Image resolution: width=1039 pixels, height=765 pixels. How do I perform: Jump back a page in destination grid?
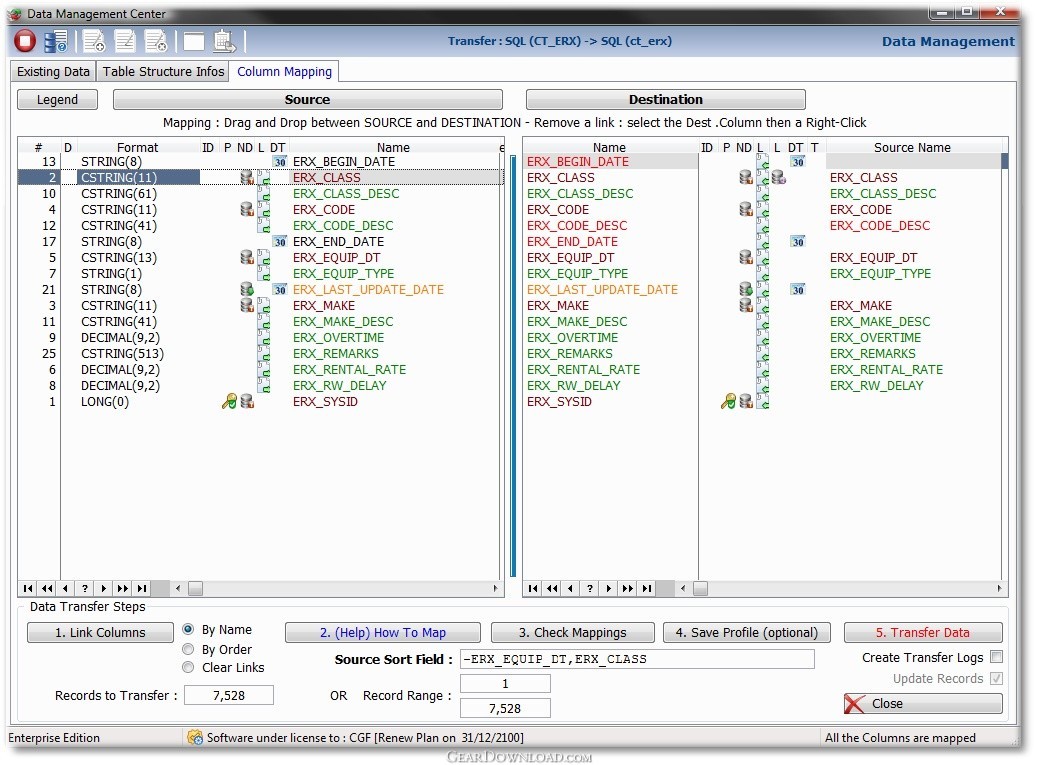tap(552, 588)
